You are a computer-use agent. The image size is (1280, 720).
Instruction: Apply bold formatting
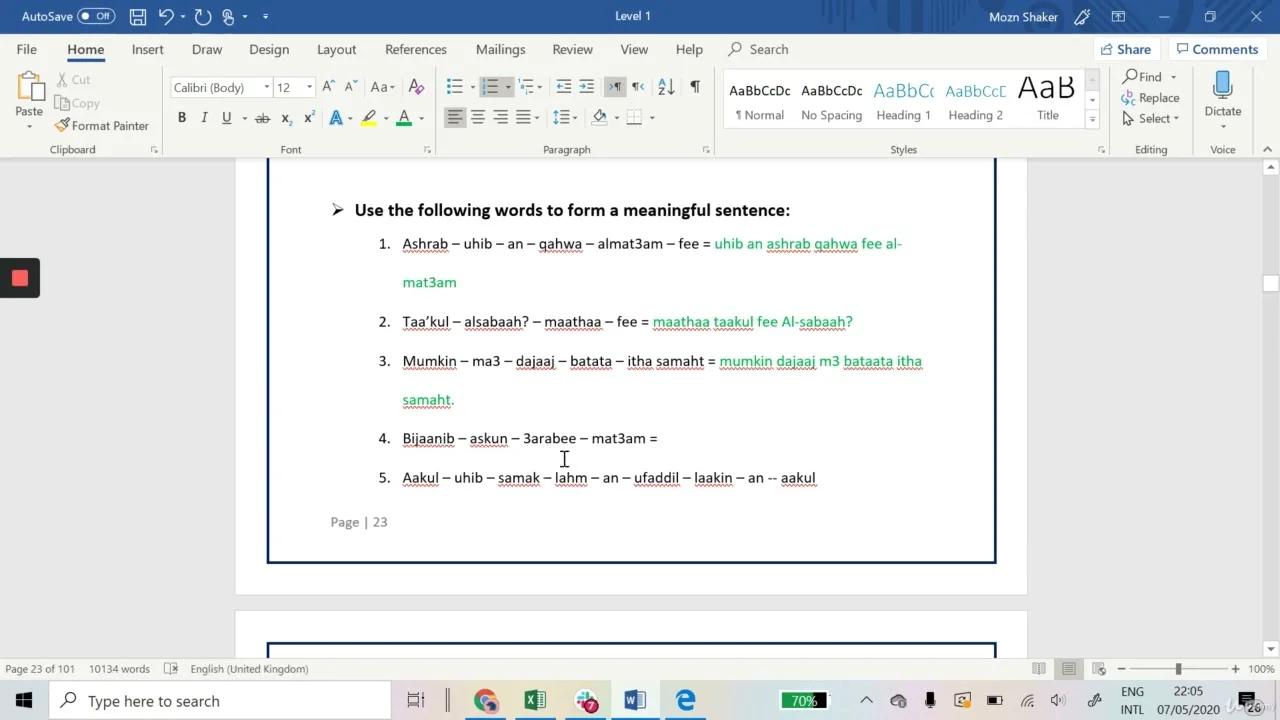(181, 117)
